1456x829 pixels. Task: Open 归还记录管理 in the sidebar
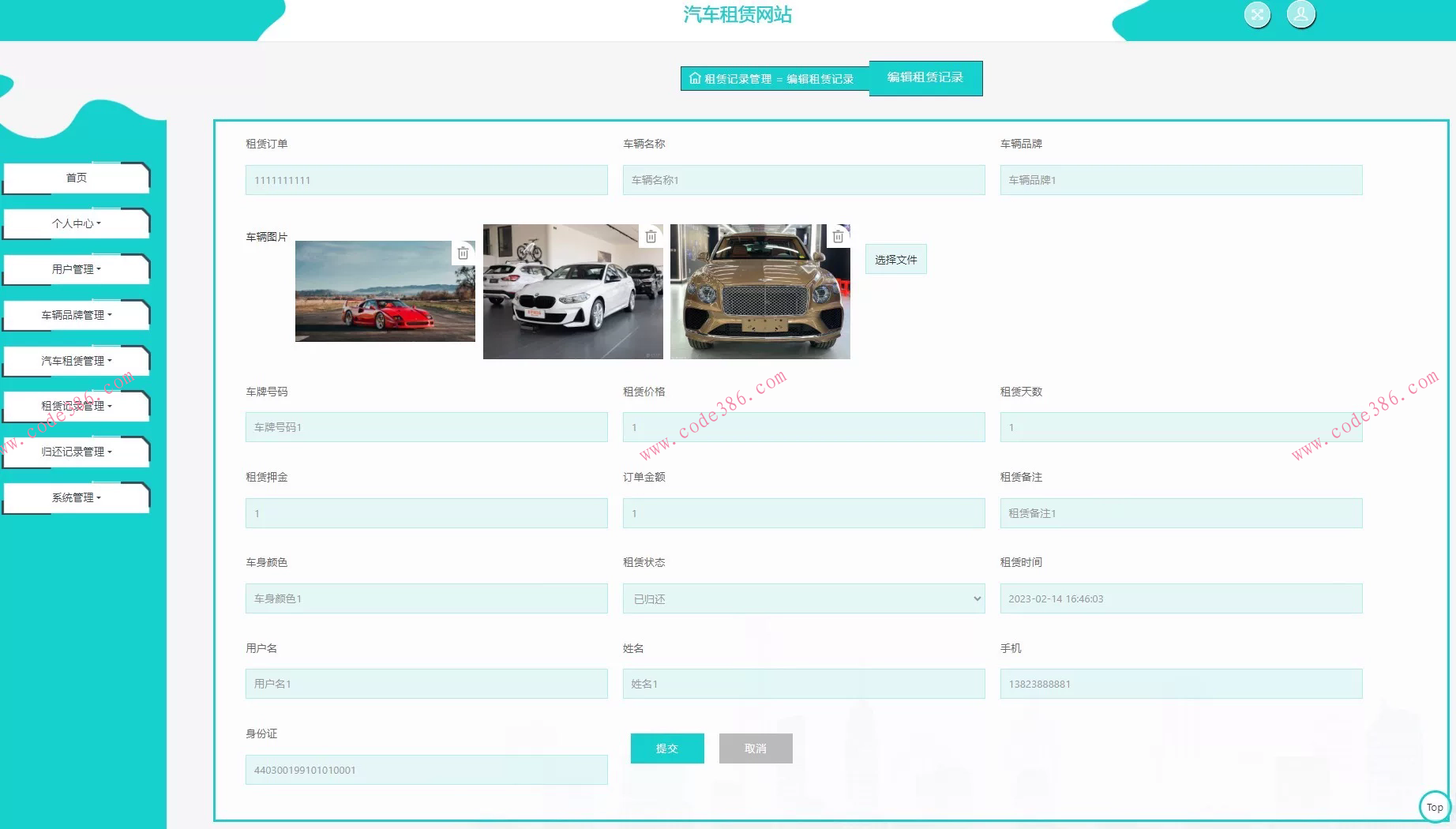(x=77, y=452)
